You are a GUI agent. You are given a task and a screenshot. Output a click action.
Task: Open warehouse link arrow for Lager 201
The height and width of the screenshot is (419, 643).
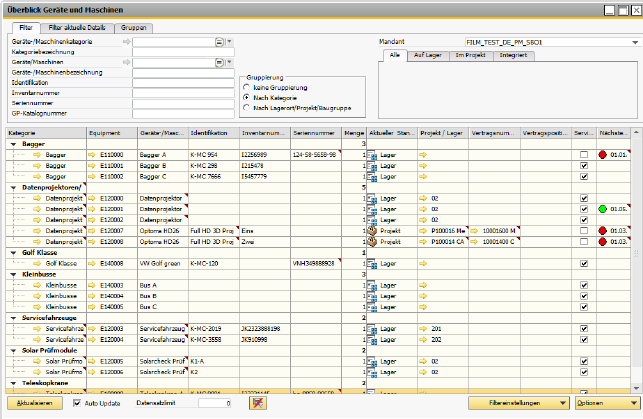coord(423,329)
